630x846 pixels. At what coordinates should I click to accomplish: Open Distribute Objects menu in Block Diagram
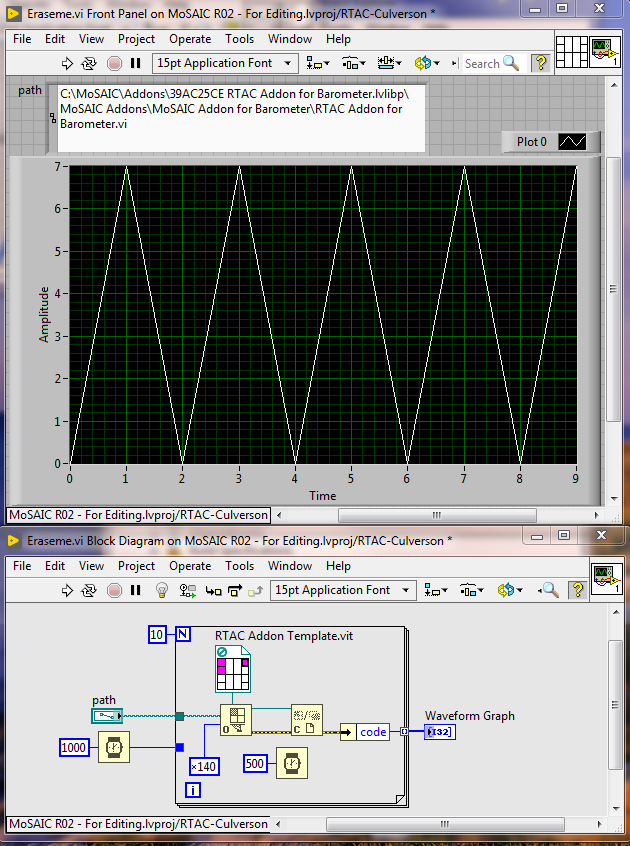point(472,590)
